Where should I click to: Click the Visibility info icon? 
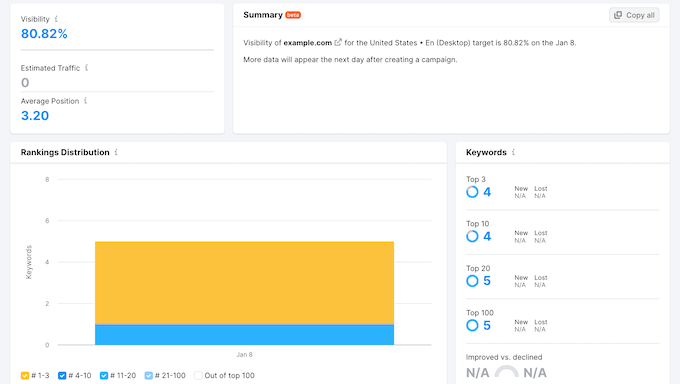[x=56, y=19]
